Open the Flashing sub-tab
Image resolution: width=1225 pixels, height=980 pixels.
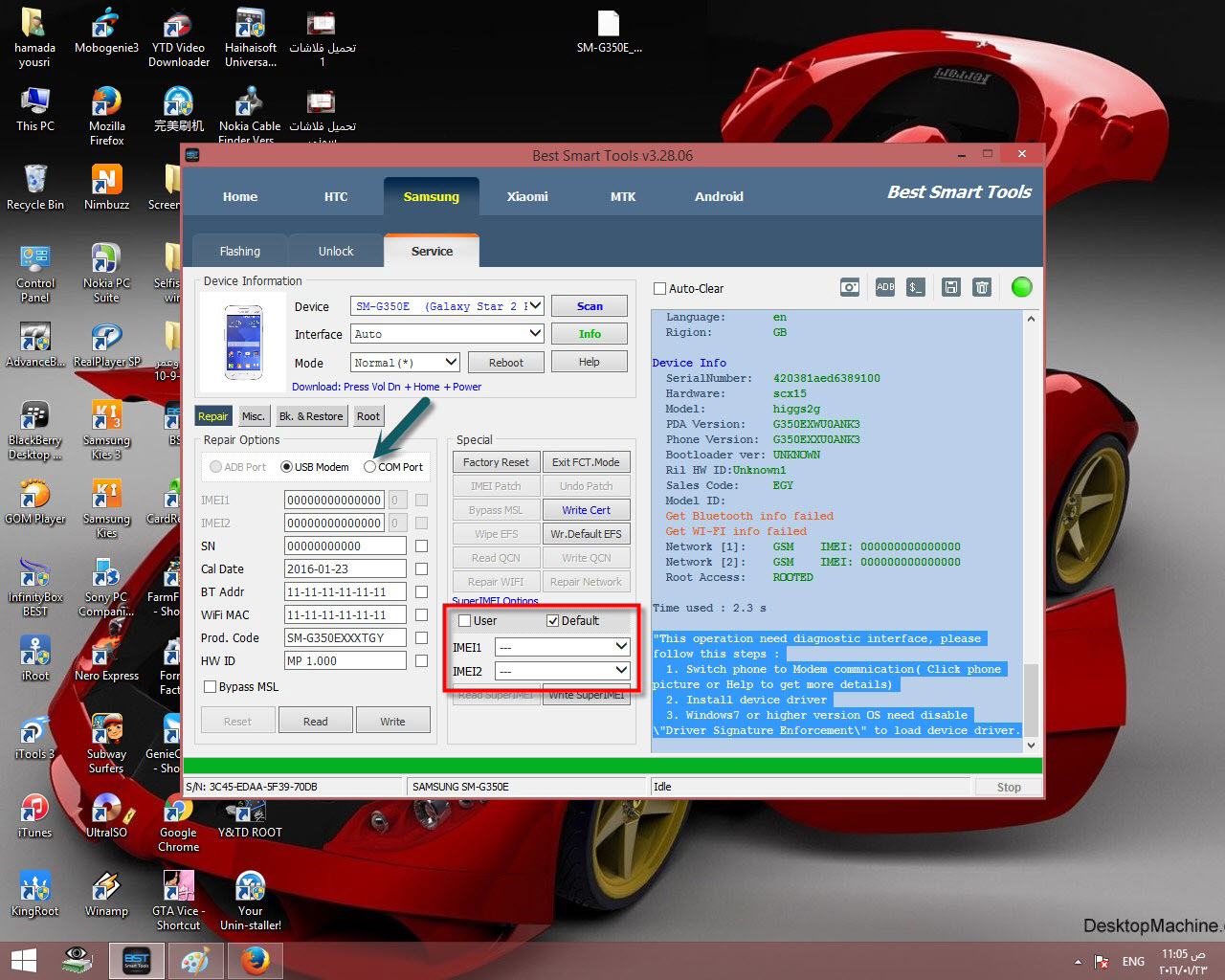(x=240, y=251)
